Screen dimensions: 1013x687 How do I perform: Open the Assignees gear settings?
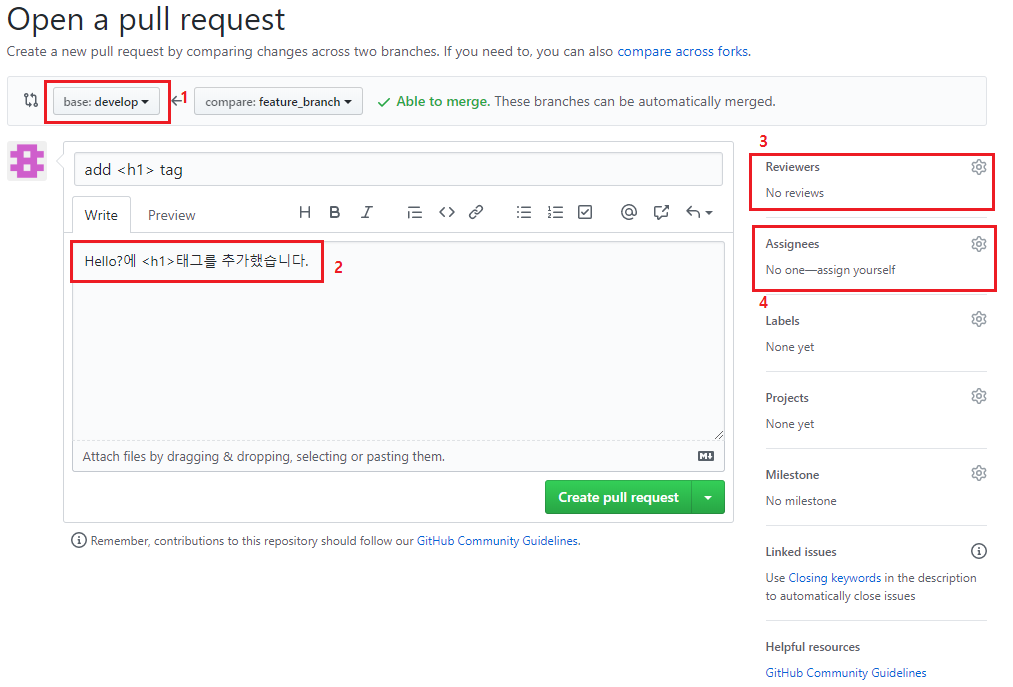(x=979, y=244)
